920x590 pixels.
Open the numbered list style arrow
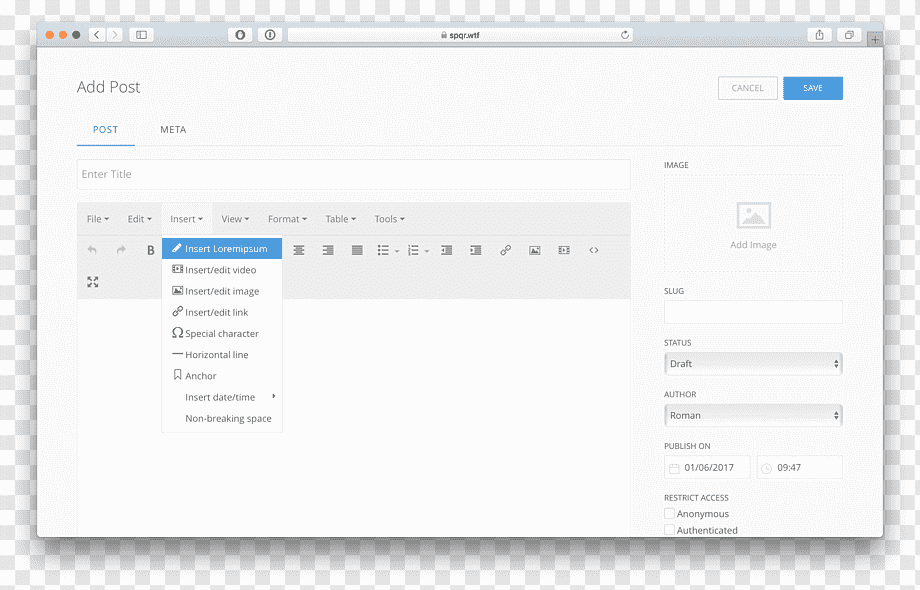(x=427, y=251)
